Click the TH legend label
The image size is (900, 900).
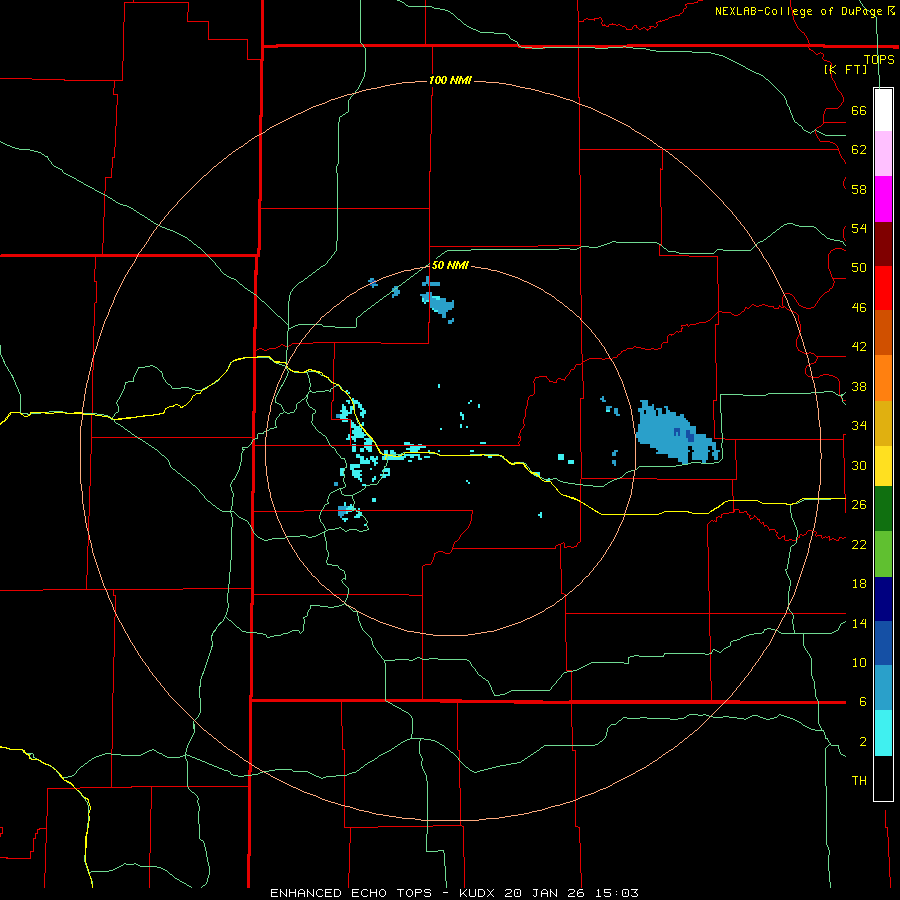coord(859,781)
